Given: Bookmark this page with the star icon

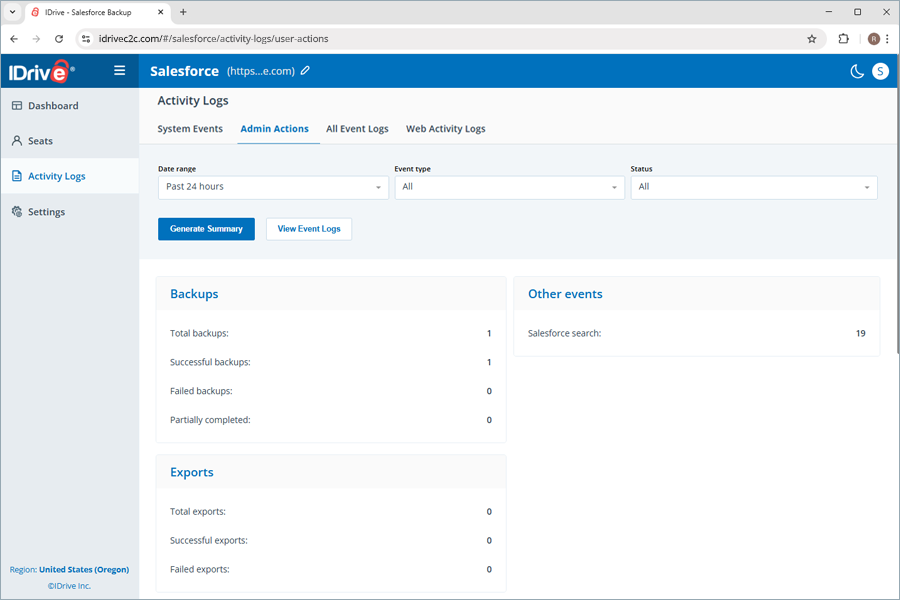Looking at the screenshot, I should 812,39.
